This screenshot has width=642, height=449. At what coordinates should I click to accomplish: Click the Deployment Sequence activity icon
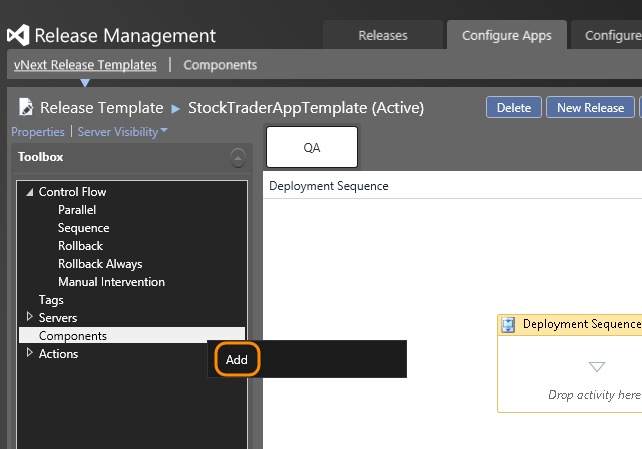point(508,325)
